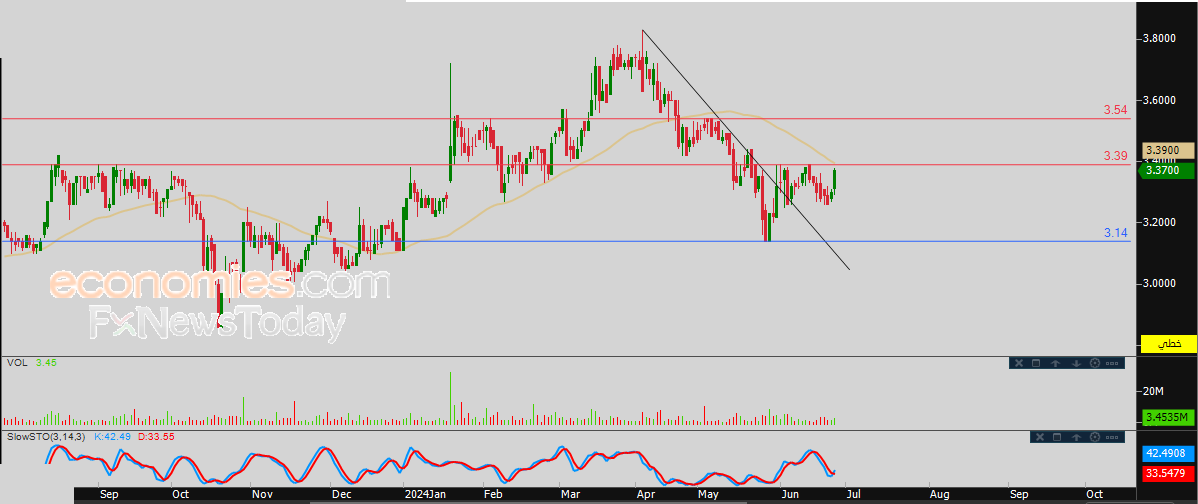This screenshot has height=504, width=1198.
Task: Click the 3.0000 price axis label
Action: [1159, 283]
